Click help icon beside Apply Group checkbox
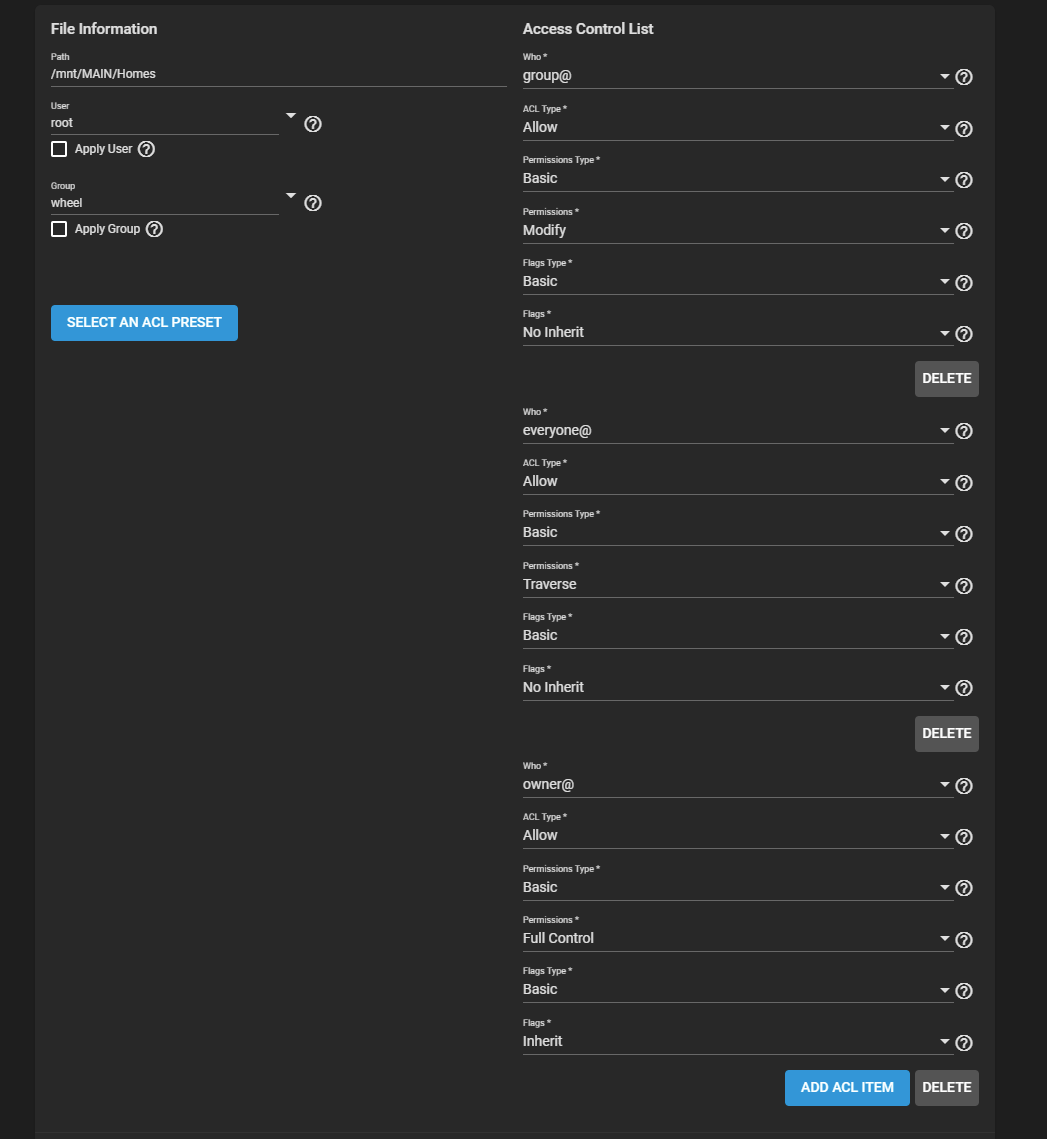 [x=154, y=229]
